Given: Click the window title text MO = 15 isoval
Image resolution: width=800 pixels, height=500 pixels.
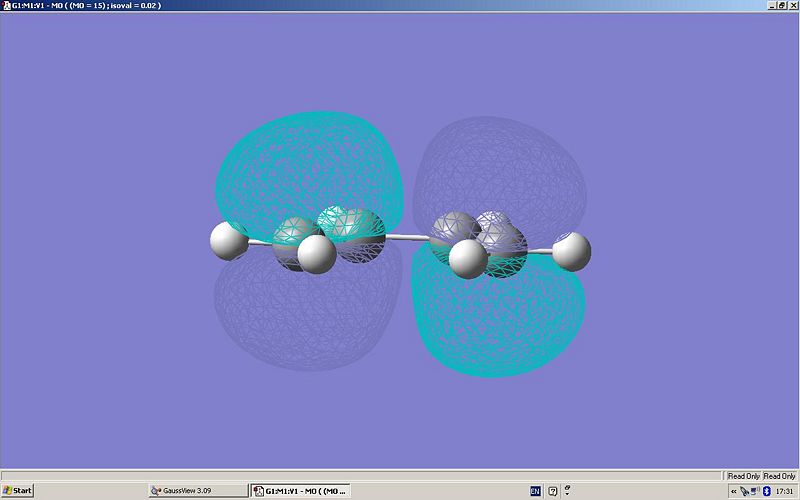Looking at the screenshot, I should 86,6.
